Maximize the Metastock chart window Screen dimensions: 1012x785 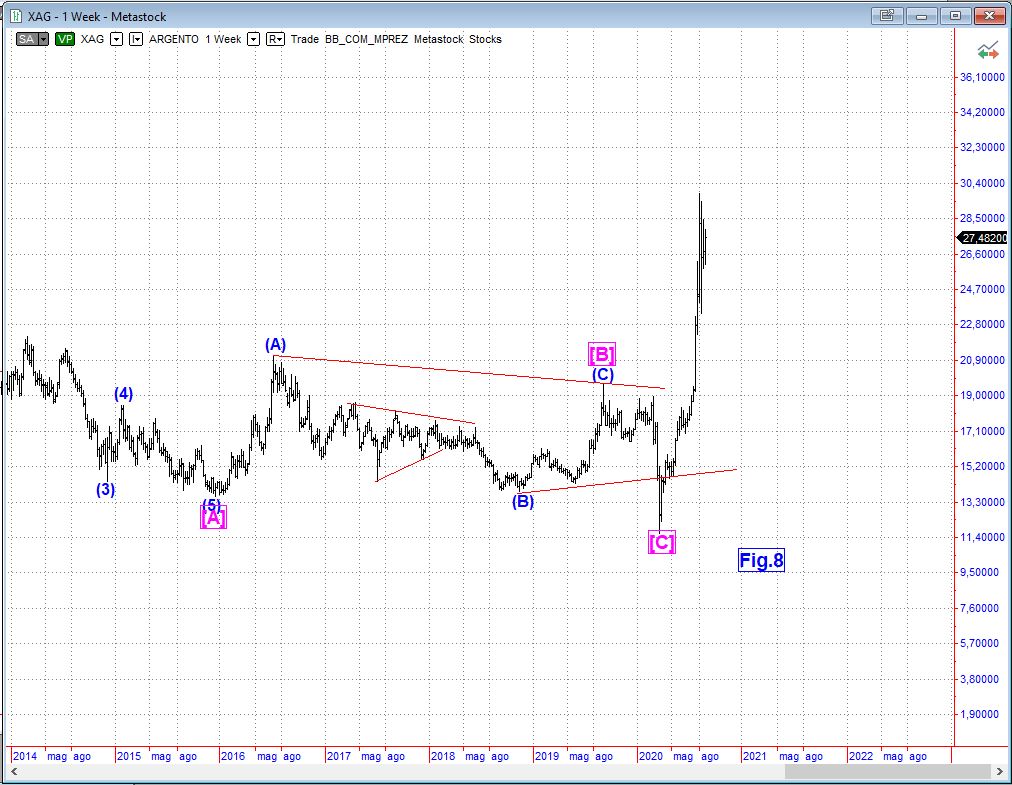tap(955, 15)
